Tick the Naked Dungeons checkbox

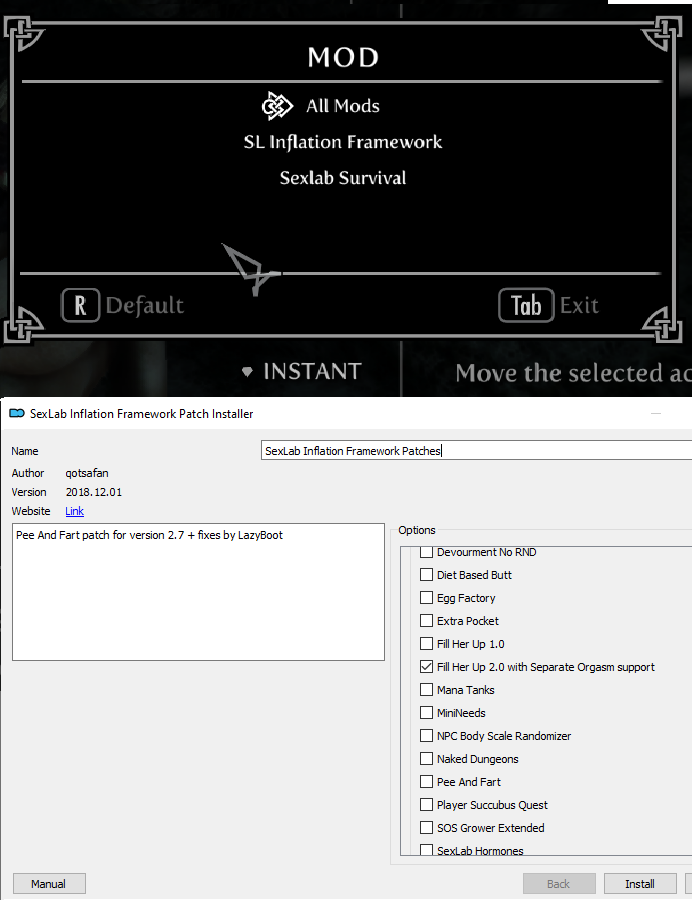point(426,758)
